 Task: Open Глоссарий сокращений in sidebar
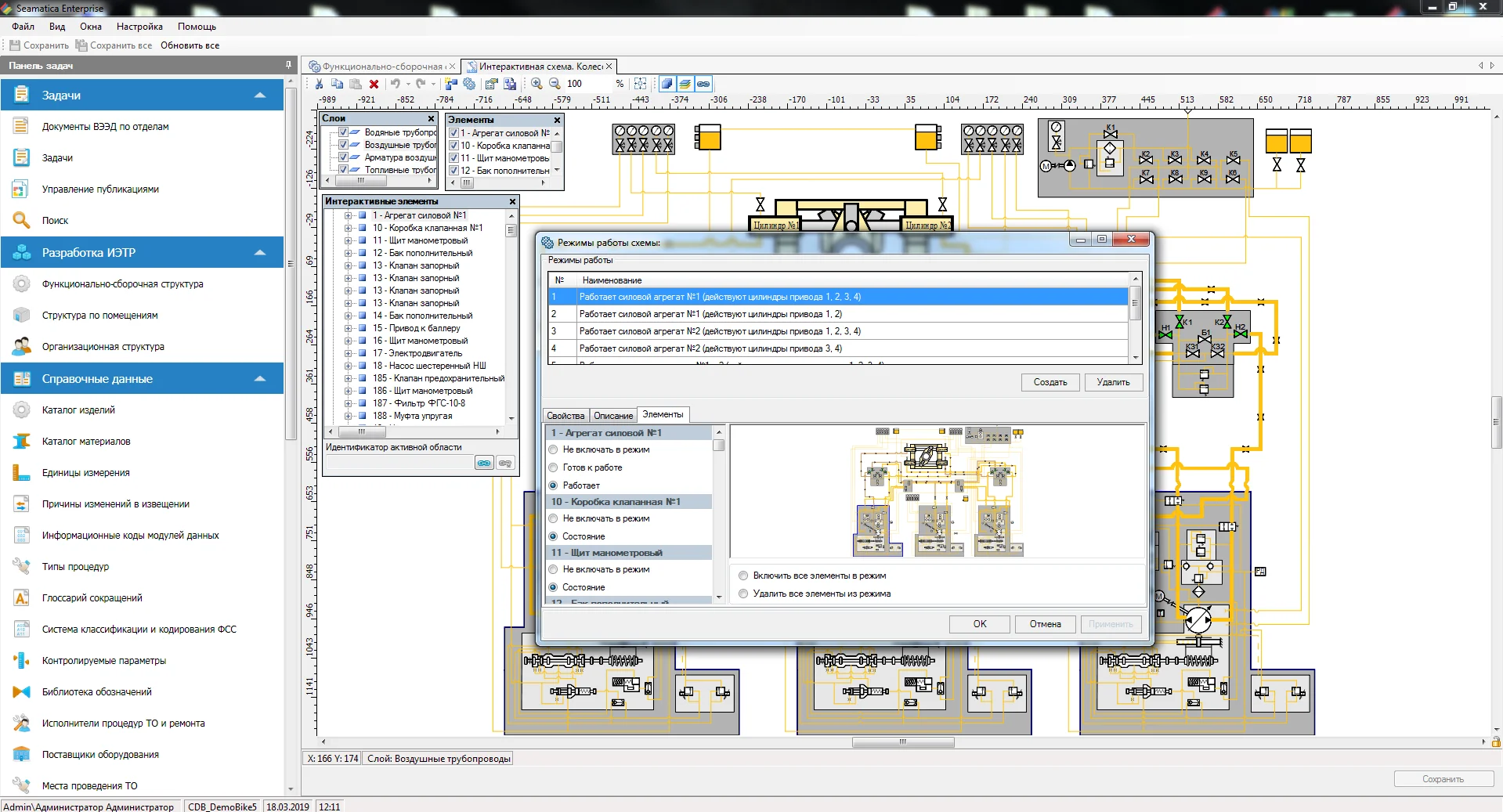click(92, 597)
